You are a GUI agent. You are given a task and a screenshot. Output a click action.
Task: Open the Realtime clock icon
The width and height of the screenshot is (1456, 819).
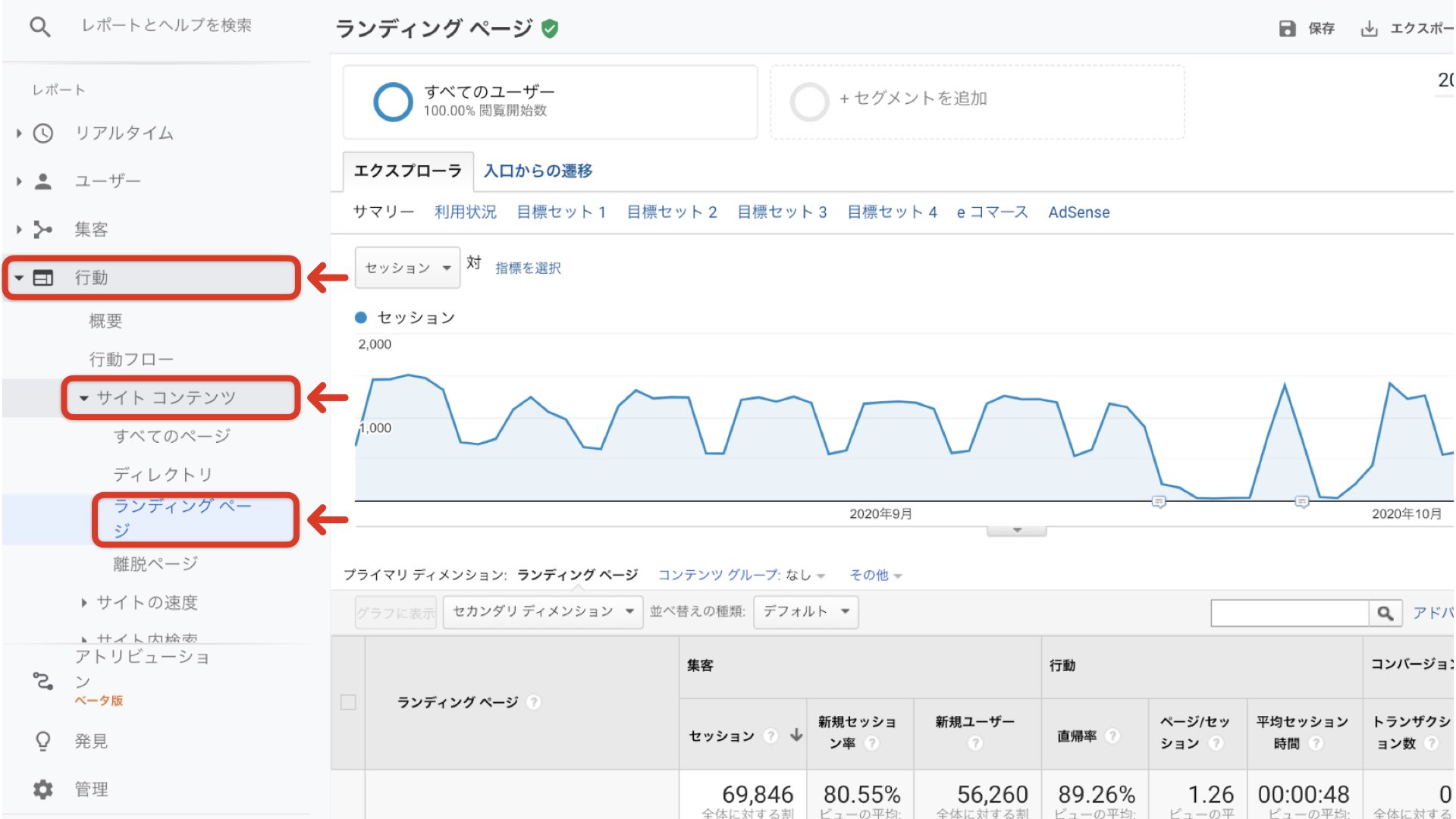(x=43, y=133)
